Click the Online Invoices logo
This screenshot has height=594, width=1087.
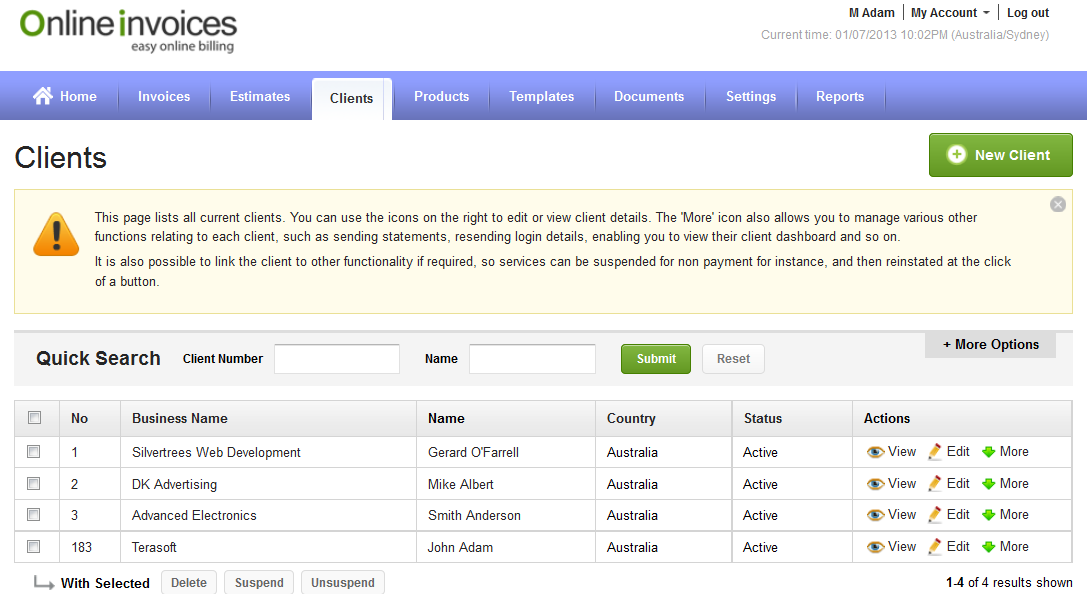point(129,30)
